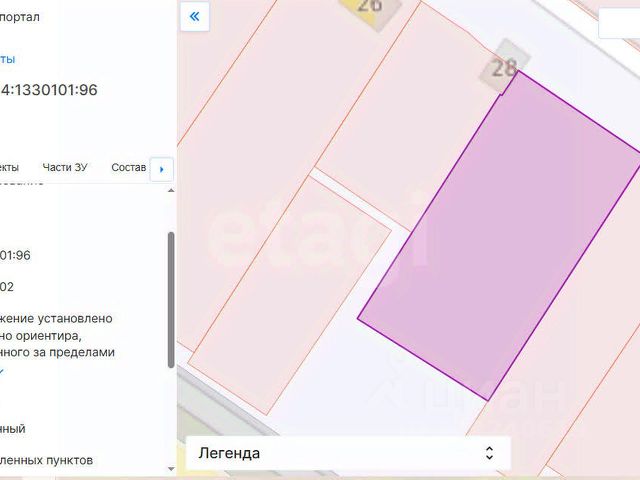The image size is (640, 480).
Task: Click the tabs scroll-right arrow
Action: (162, 169)
